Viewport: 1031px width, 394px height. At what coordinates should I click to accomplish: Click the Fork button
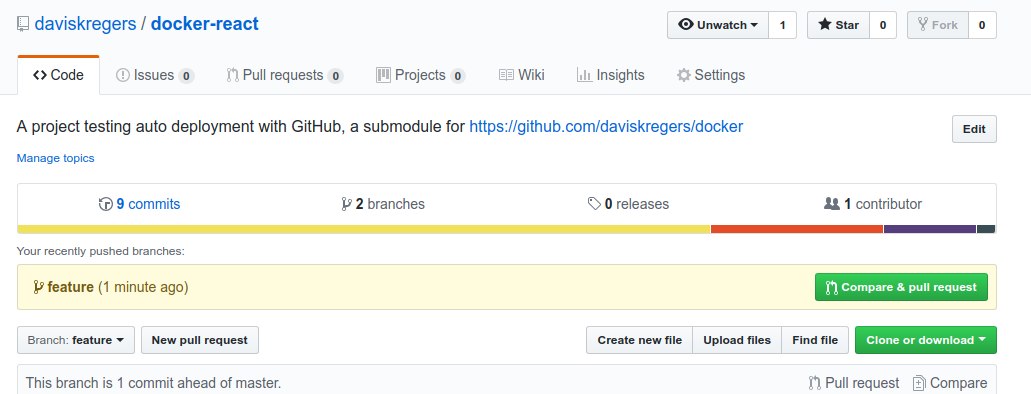point(938,25)
